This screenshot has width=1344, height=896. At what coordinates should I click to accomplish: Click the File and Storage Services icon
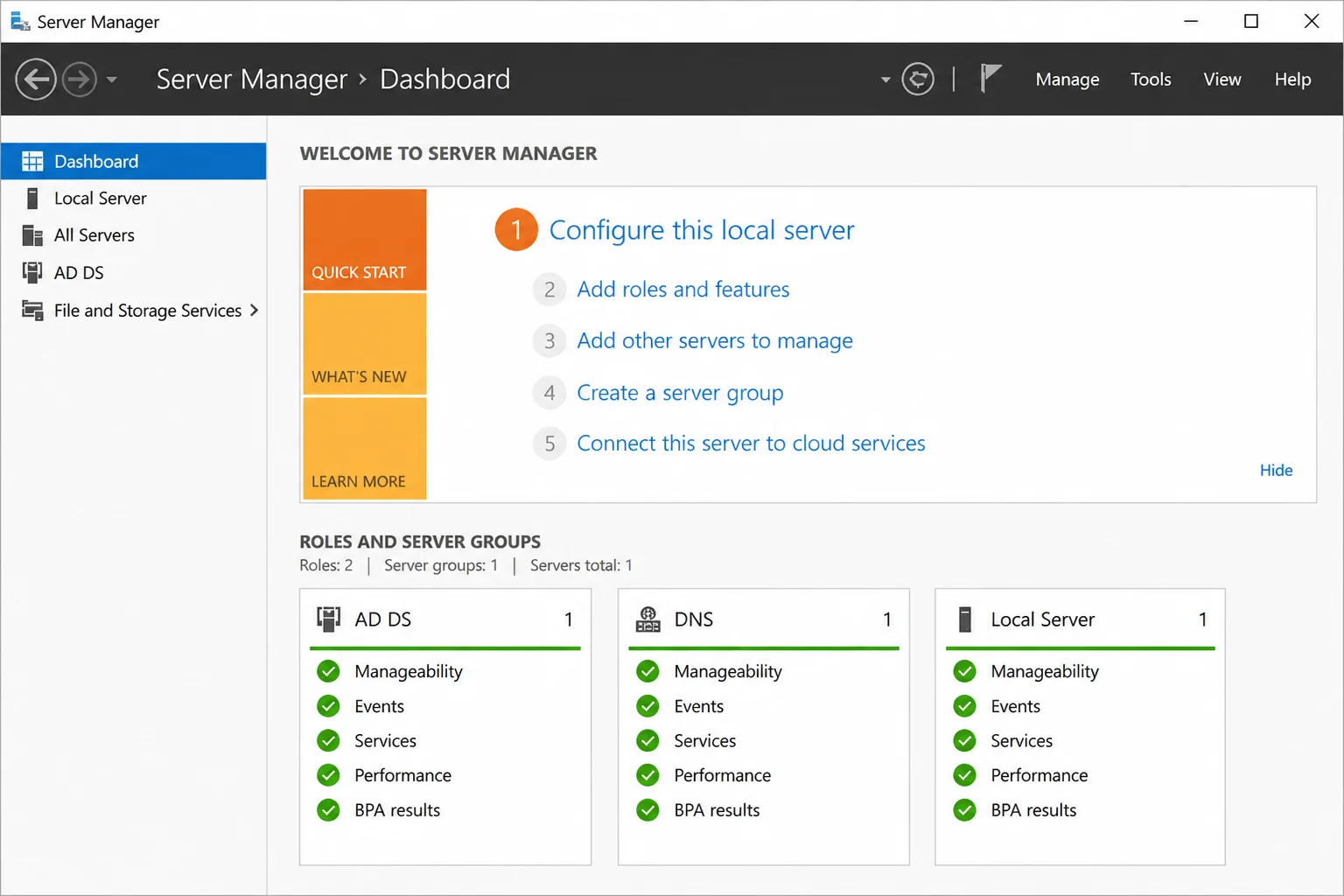point(32,311)
